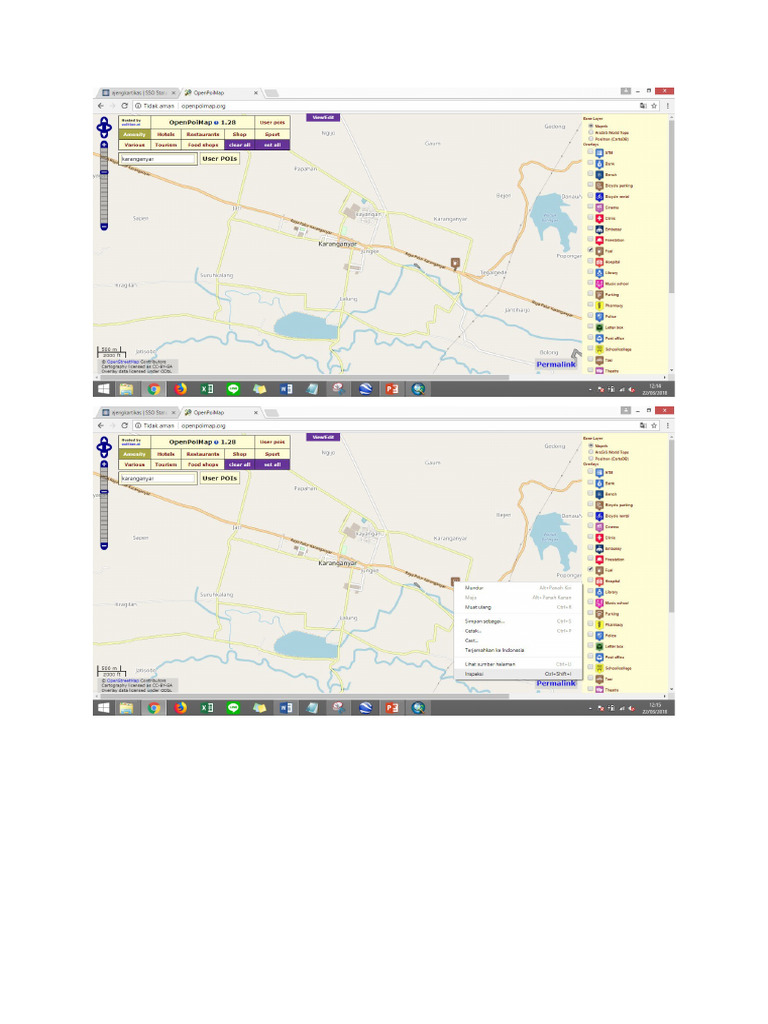
Task: Choose Terjemahkan ke Indonesia in context menu
Action: (x=518, y=650)
